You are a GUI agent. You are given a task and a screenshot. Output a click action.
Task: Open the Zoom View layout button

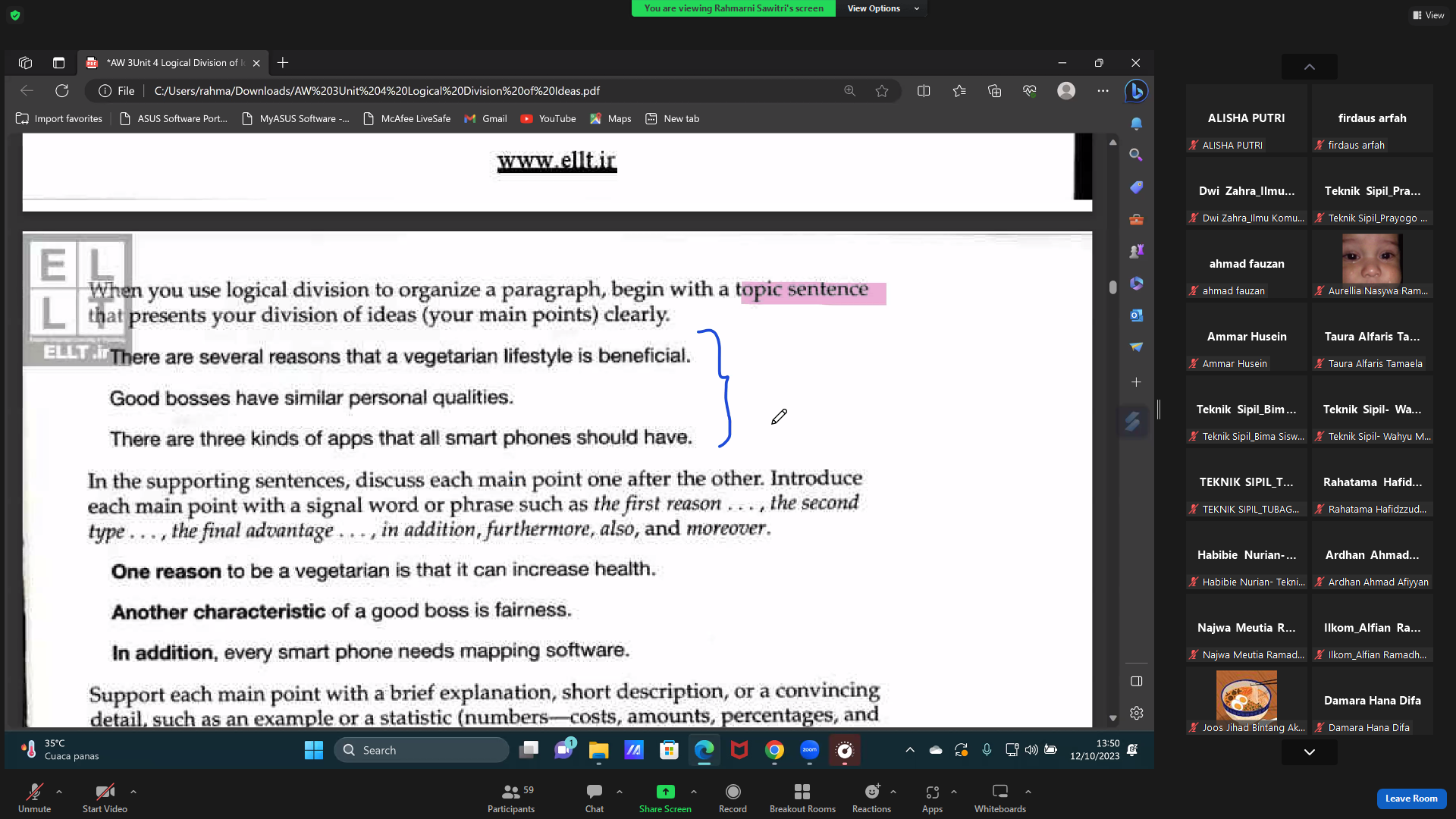coord(1429,15)
